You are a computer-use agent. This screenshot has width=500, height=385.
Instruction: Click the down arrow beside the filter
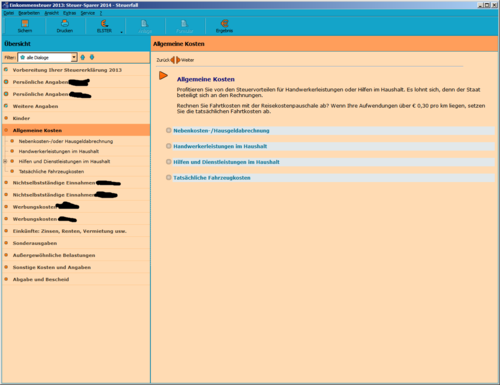pyautogui.click(x=92, y=57)
